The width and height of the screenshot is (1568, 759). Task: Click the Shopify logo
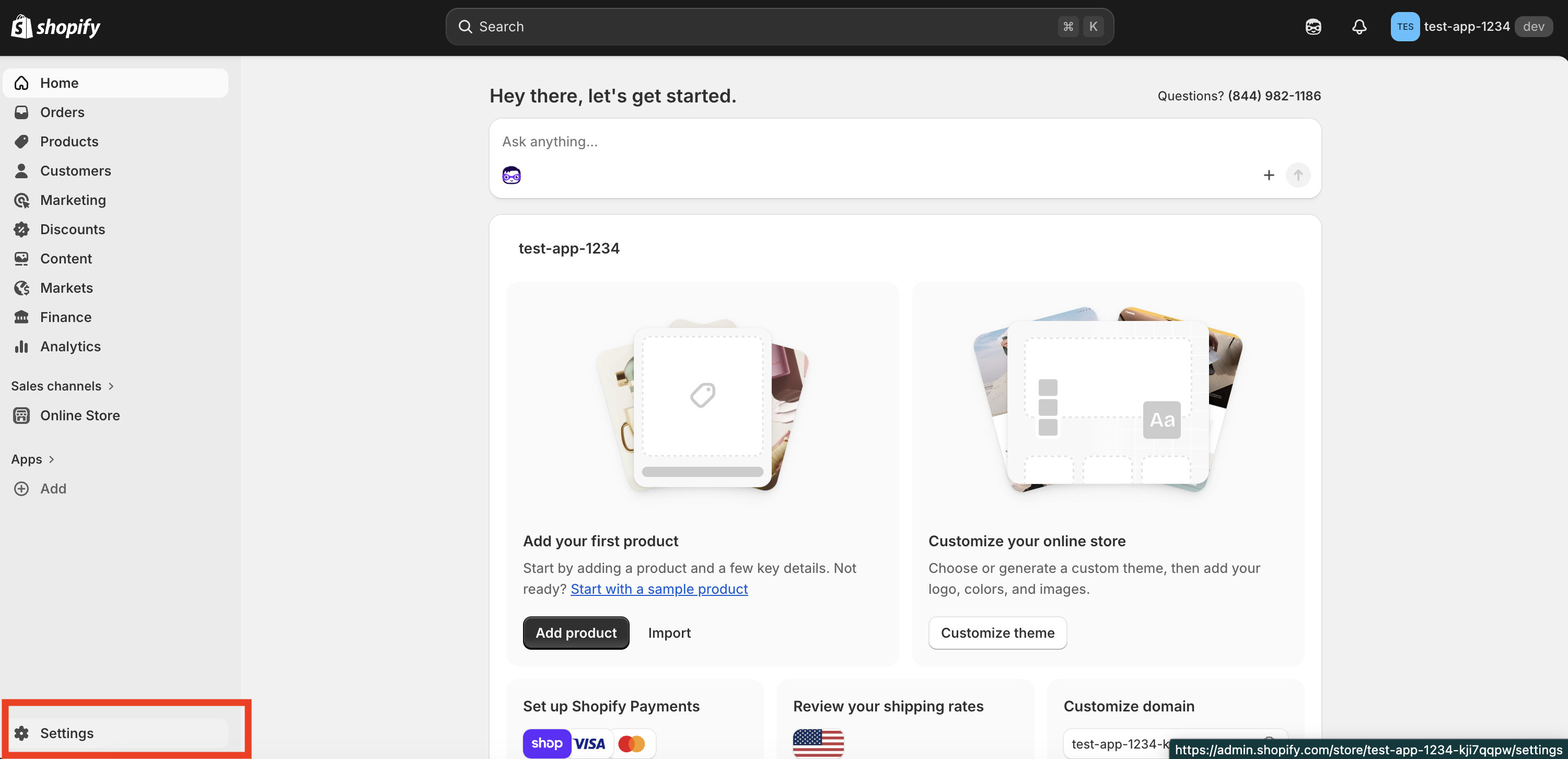pos(55,27)
